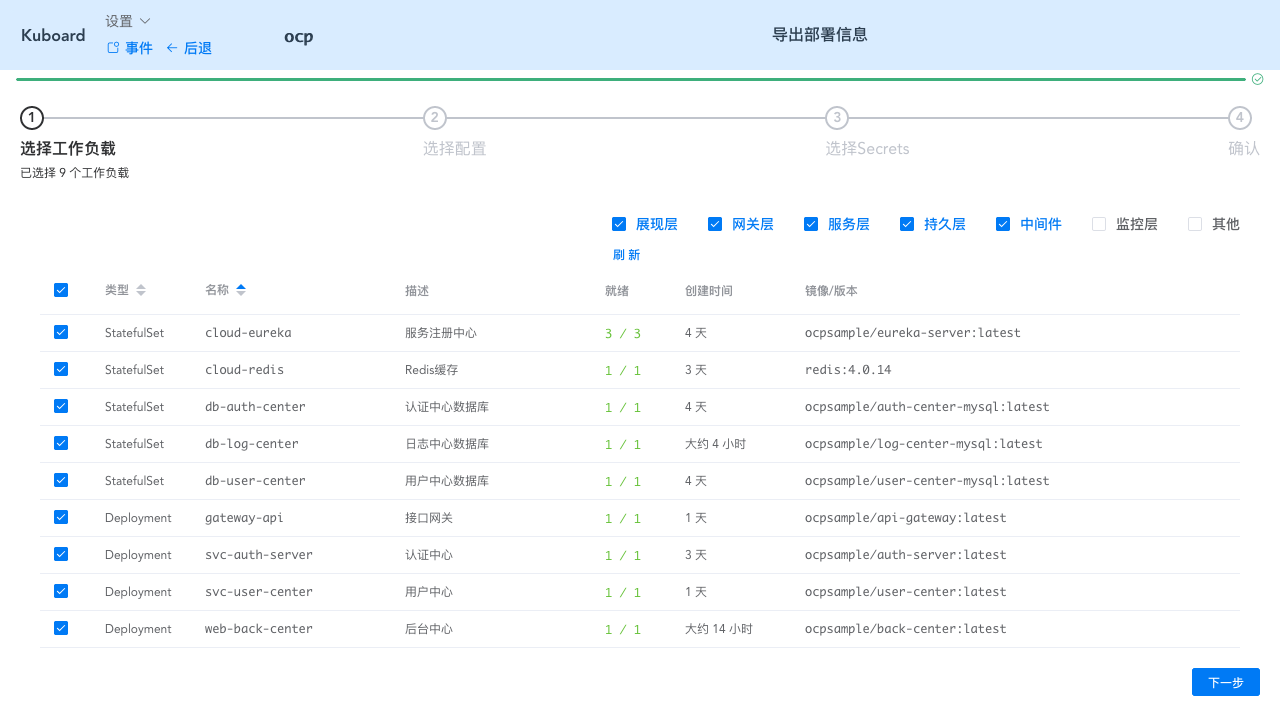This screenshot has width=1280, height=720.
Task: Select step 2 circle 选择配置
Action: [435, 118]
